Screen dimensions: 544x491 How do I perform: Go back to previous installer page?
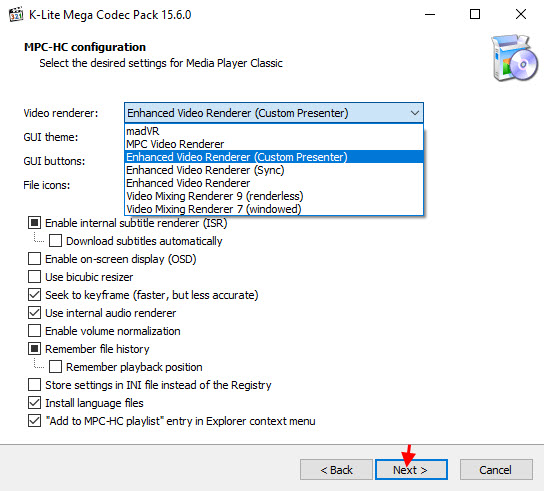336,470
